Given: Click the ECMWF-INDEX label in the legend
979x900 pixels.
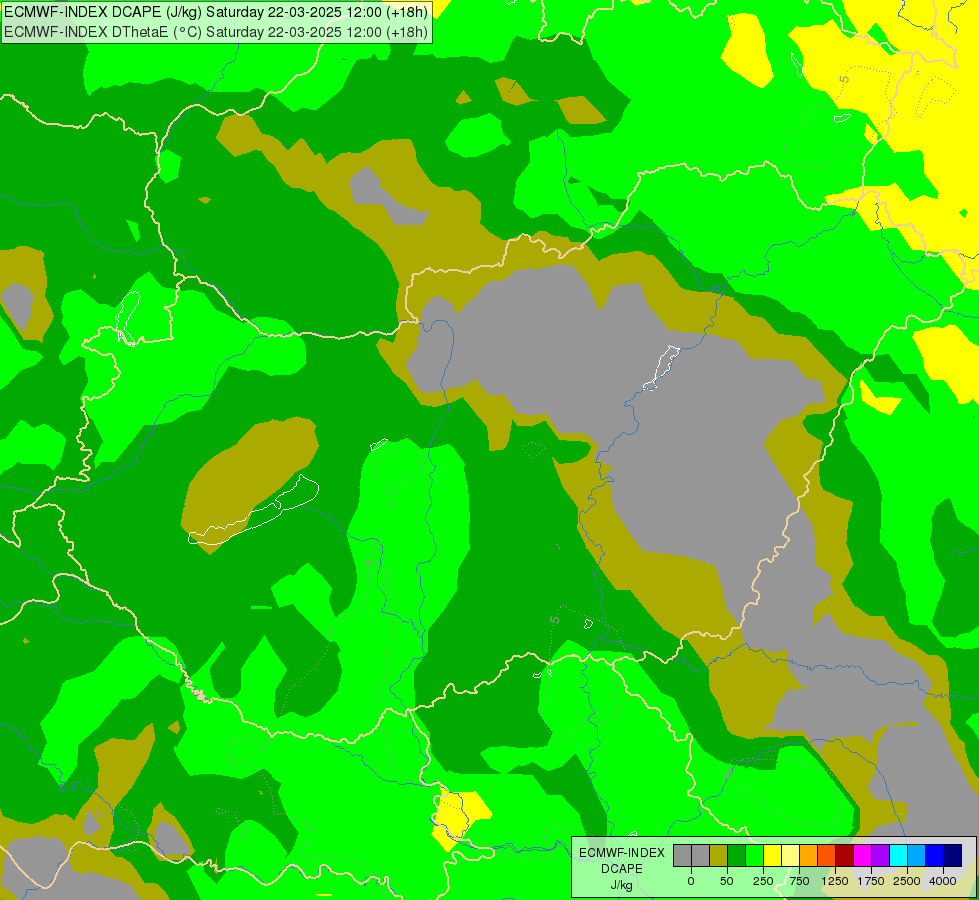Looking at the screenshot, I should click(x=622, y=853).
